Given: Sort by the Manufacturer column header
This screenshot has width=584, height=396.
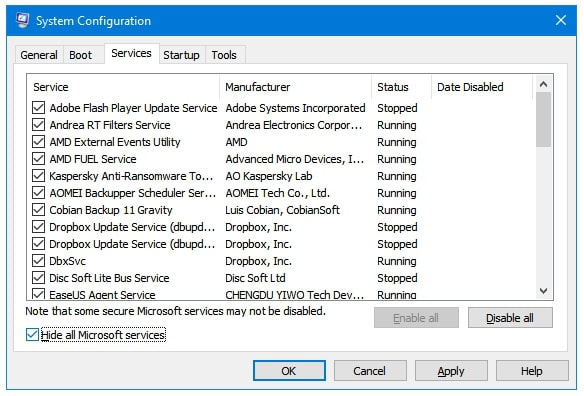Looking at the screenshot, I should (x=296, y=87).
